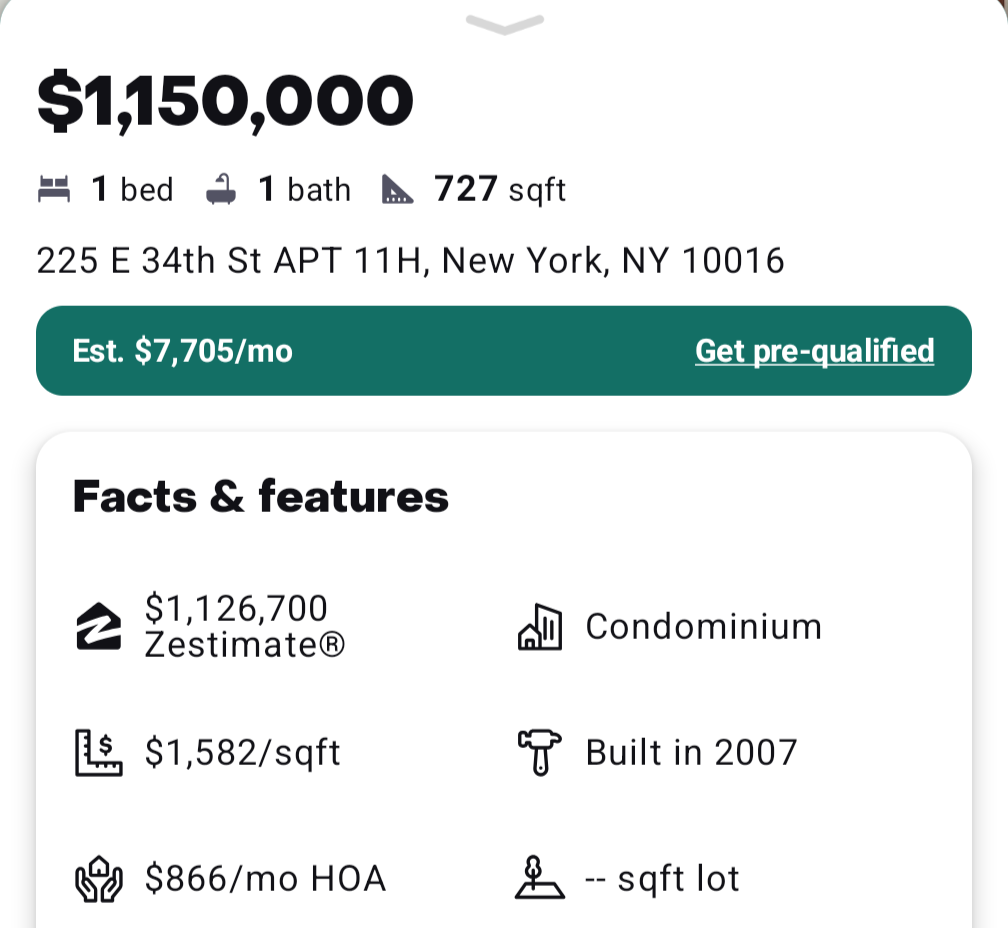
Task: Tap the Est. $7,705/mo payment banner
Action: click(504, 351)
